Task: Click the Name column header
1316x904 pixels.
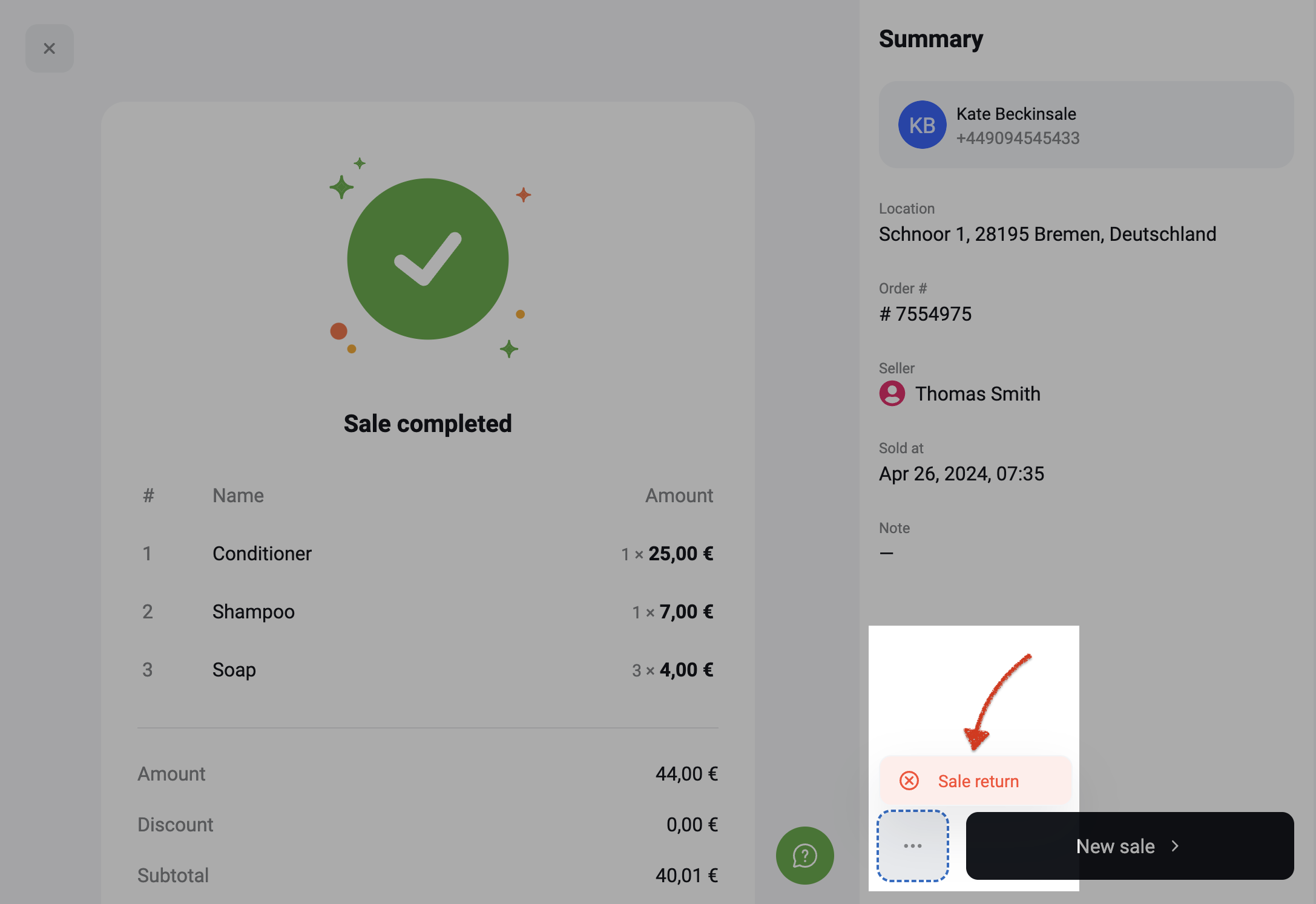Action: coord(238,496)
